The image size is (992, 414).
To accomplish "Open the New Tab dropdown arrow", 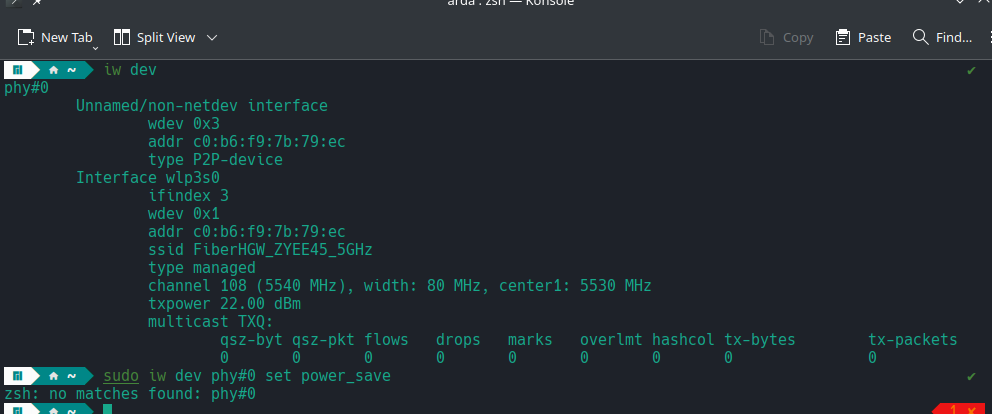I will [x=97, y=46].
